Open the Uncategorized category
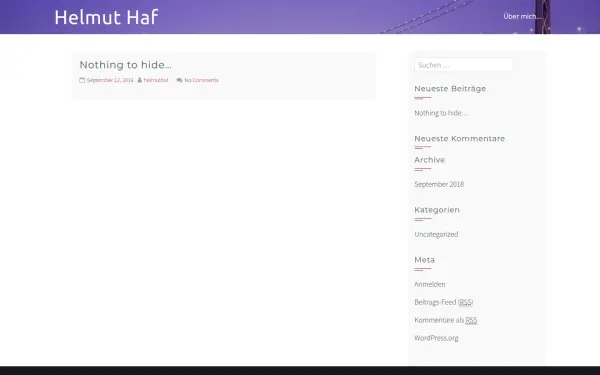 [x=436, y=234]
